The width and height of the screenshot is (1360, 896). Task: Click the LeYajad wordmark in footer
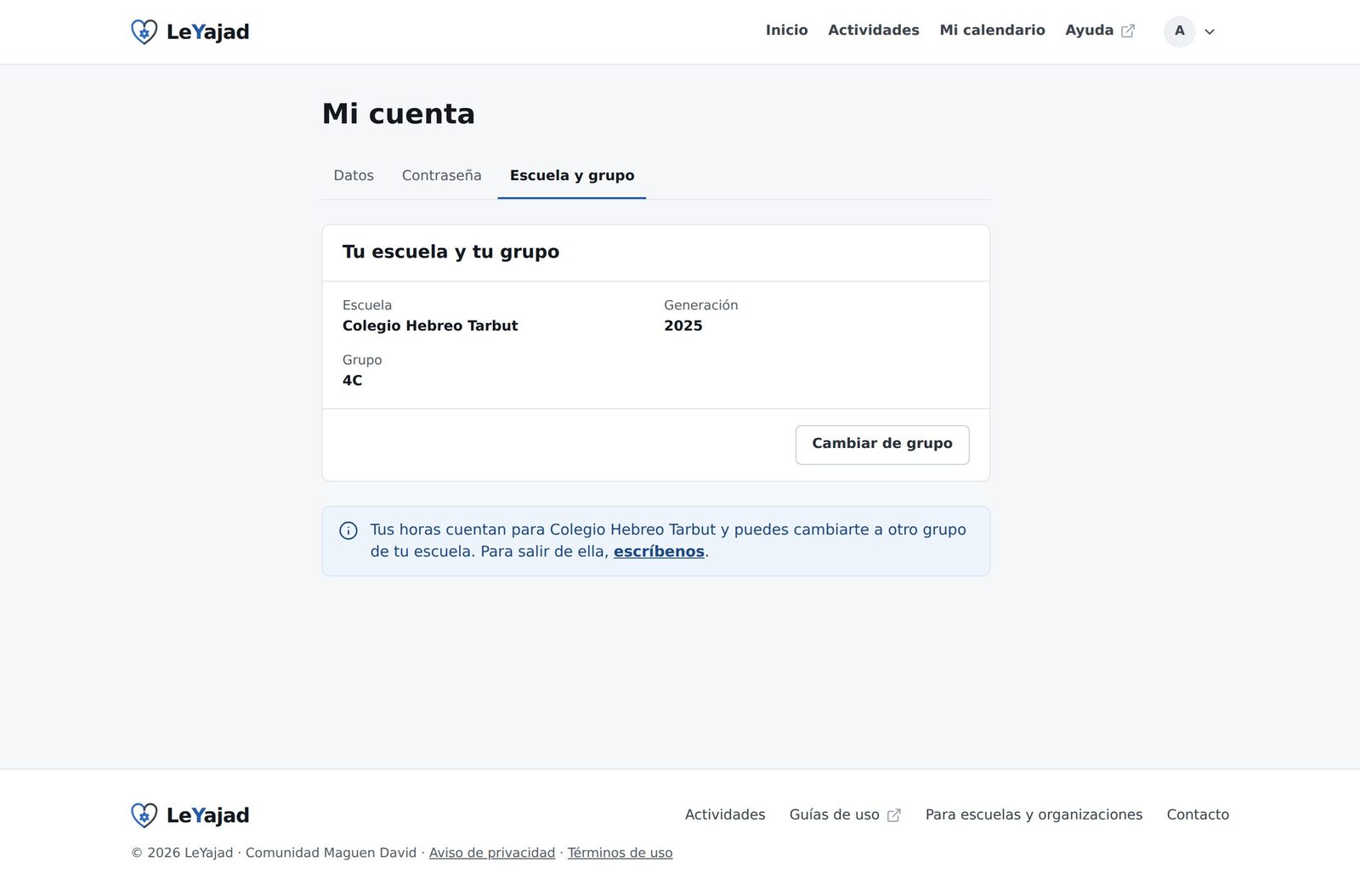coord(208,816)
